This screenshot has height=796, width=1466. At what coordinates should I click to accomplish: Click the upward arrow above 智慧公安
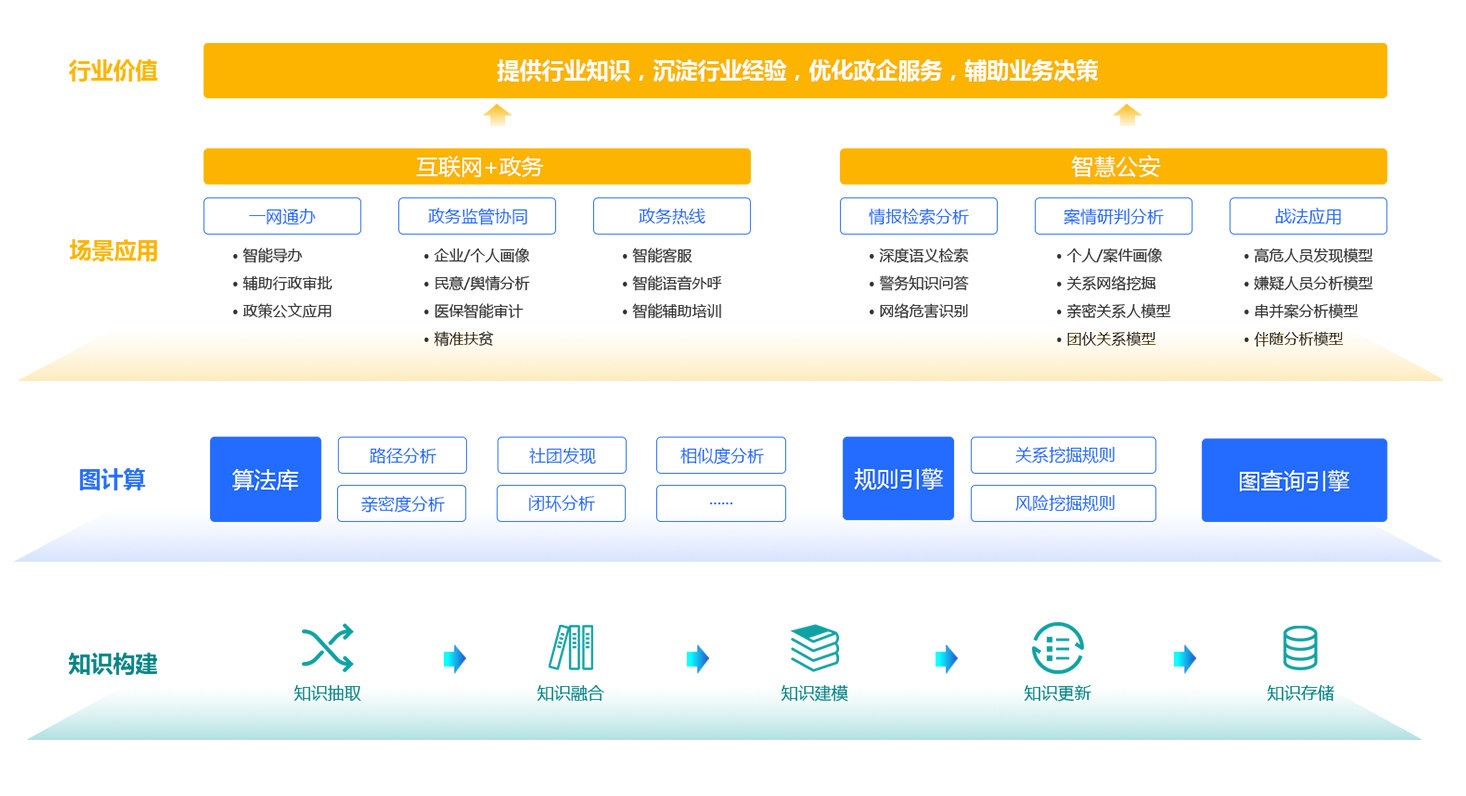tap(1127, 115)
